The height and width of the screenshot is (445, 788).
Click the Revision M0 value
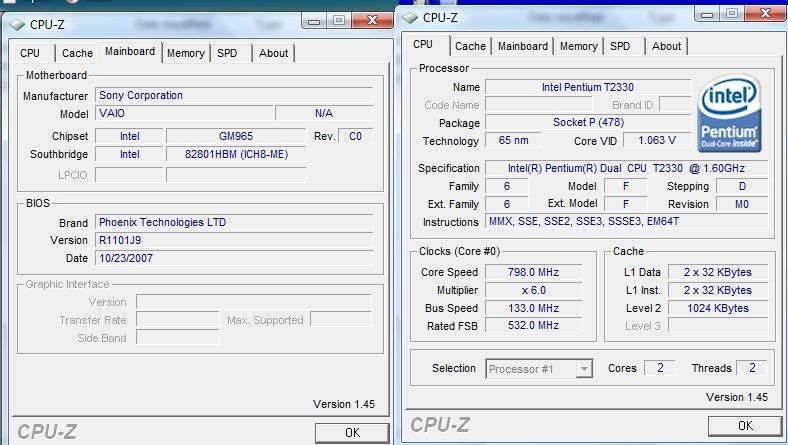[742, 204]
